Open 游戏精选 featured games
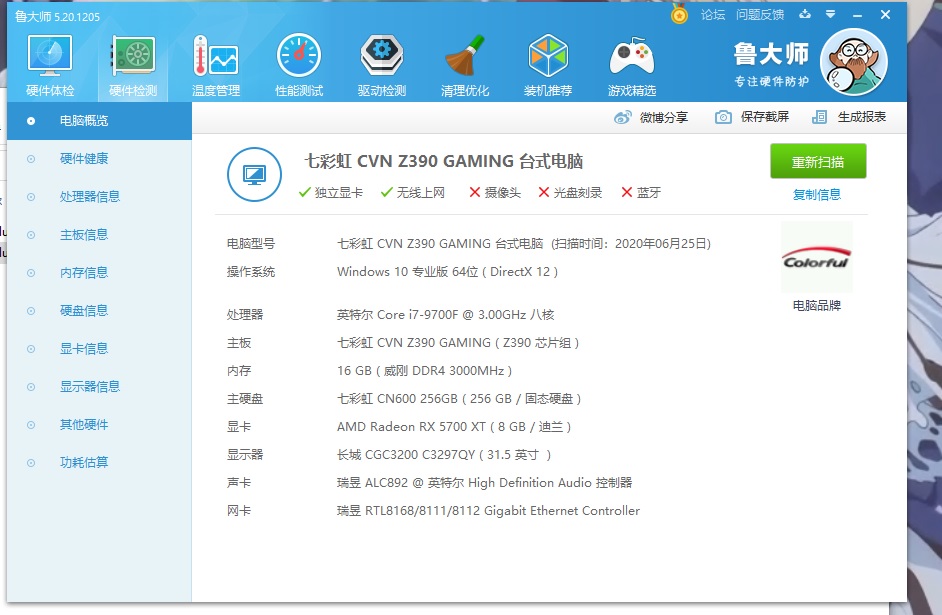Image resolution: width=942 pixels, height=615 pixels. pos(631,65)
